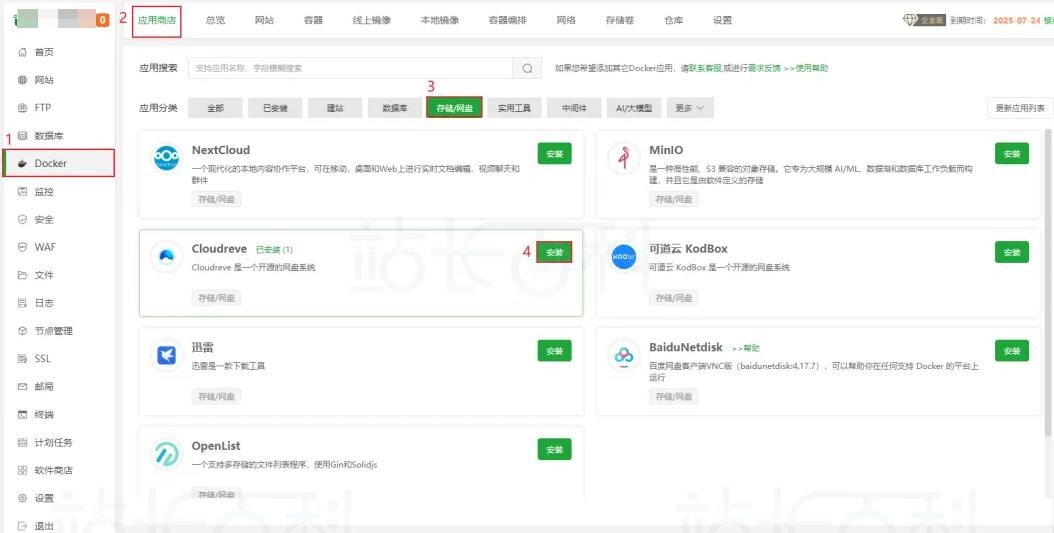Click the 更新应用列表 button

coord(1018,108)
